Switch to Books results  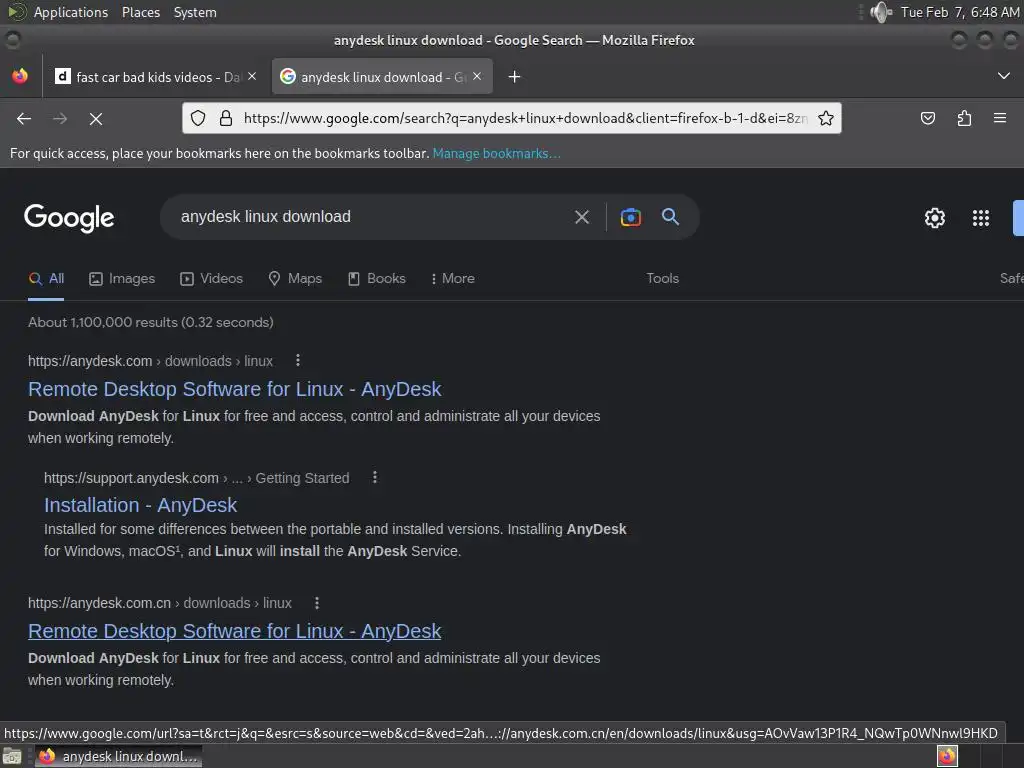pos(377,278)
